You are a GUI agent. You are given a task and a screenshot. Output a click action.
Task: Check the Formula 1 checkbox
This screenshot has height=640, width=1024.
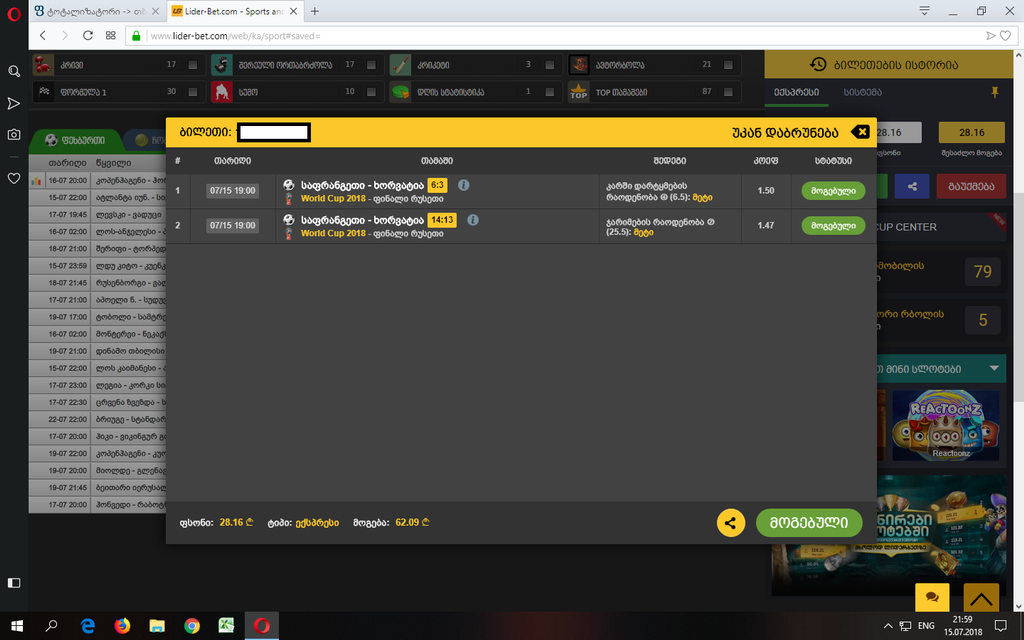point(193,92)
